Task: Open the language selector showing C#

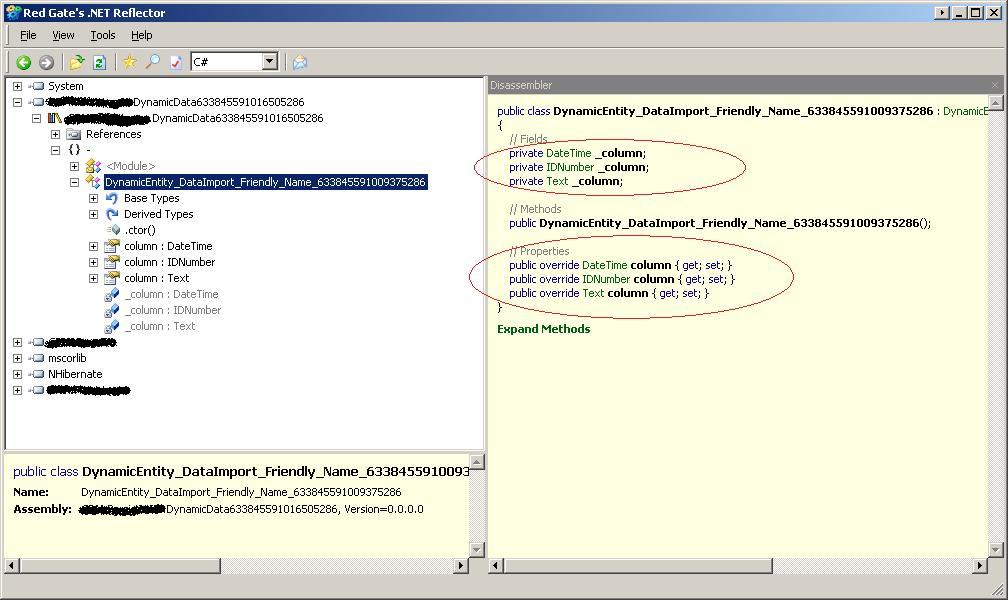Action: (x=270, y=60)
